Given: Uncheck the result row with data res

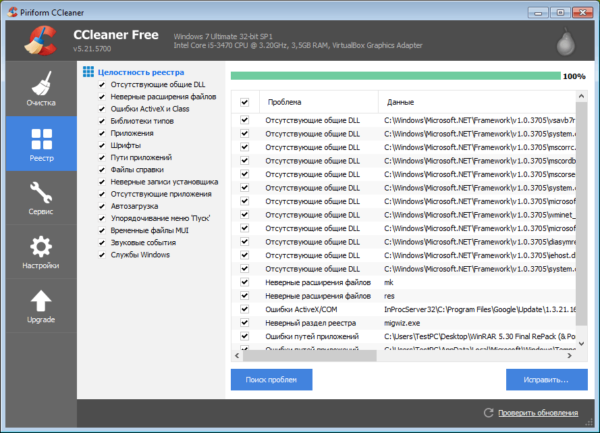Looking at the screenshot, I should coord(245,296).
